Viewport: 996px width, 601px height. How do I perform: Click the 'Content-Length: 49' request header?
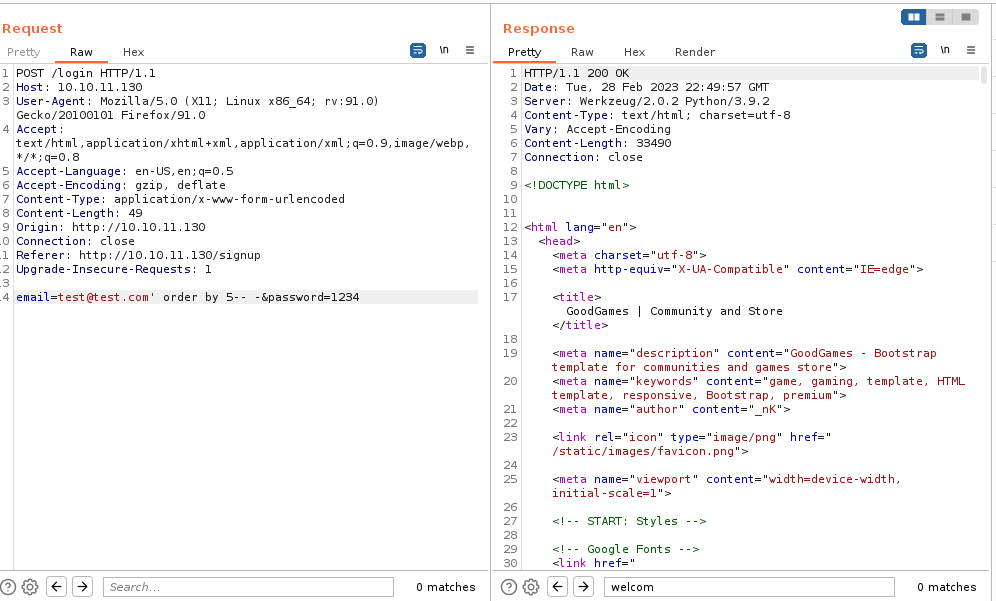pos(79,213)
